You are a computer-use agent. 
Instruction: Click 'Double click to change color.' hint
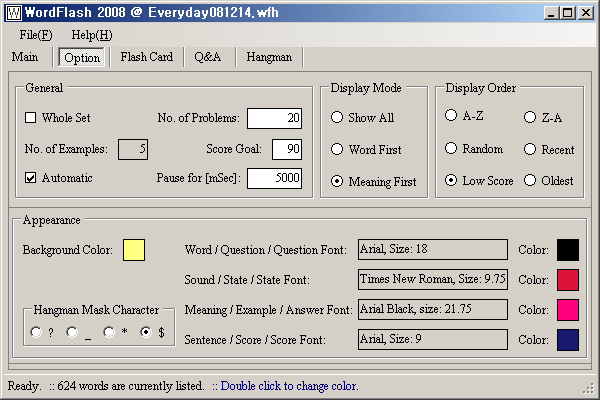(x=289, y=385)
